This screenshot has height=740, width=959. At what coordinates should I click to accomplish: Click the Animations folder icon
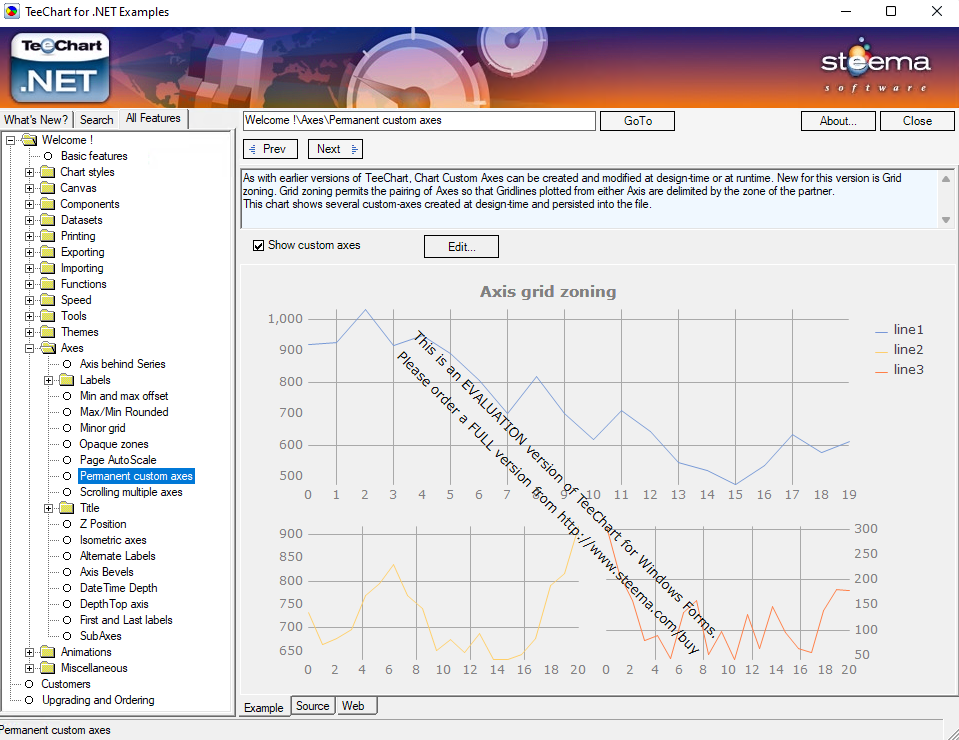[48, 652]
